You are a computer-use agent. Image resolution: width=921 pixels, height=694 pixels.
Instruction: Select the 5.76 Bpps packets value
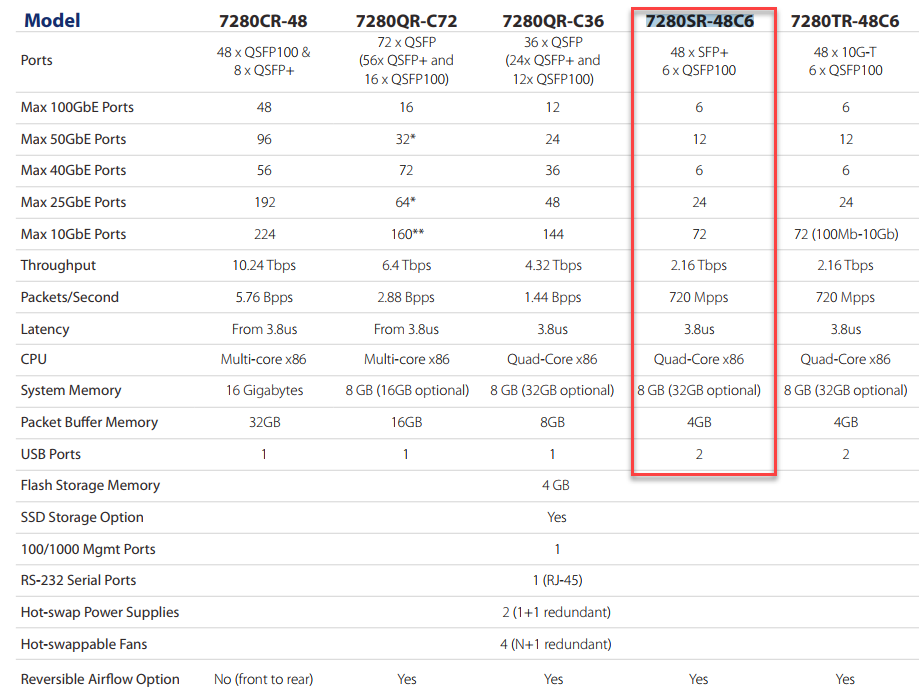264,297
